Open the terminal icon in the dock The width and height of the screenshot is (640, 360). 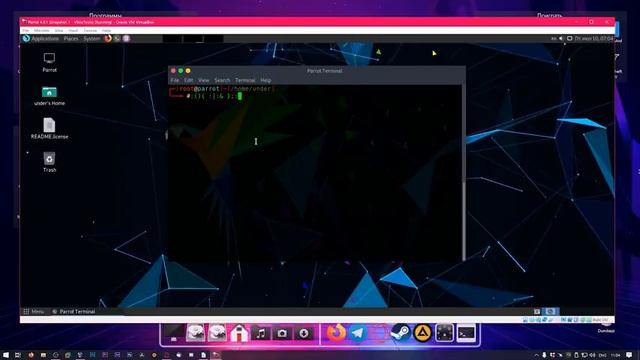[466, 333]
